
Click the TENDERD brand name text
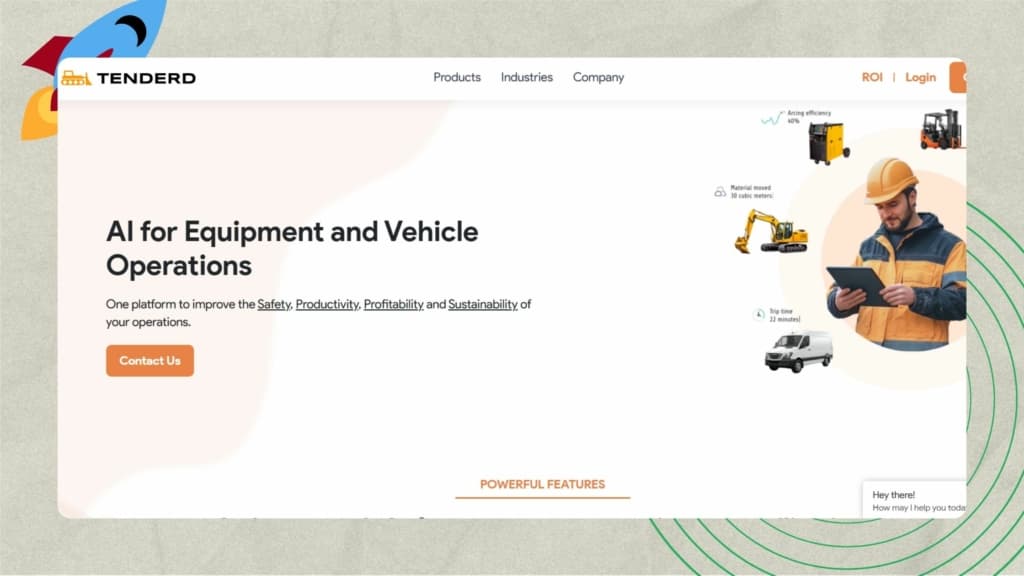click(x=146, y=78)
